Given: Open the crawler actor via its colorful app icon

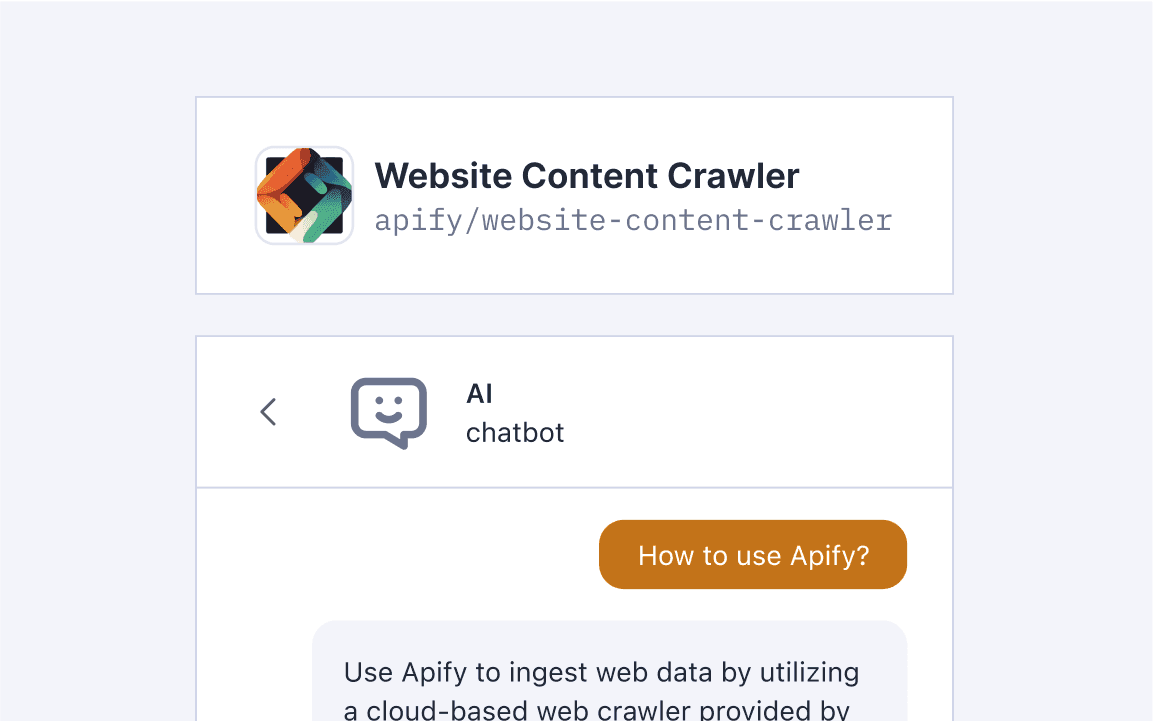Looking at the screenshot, I should (304, 195).
